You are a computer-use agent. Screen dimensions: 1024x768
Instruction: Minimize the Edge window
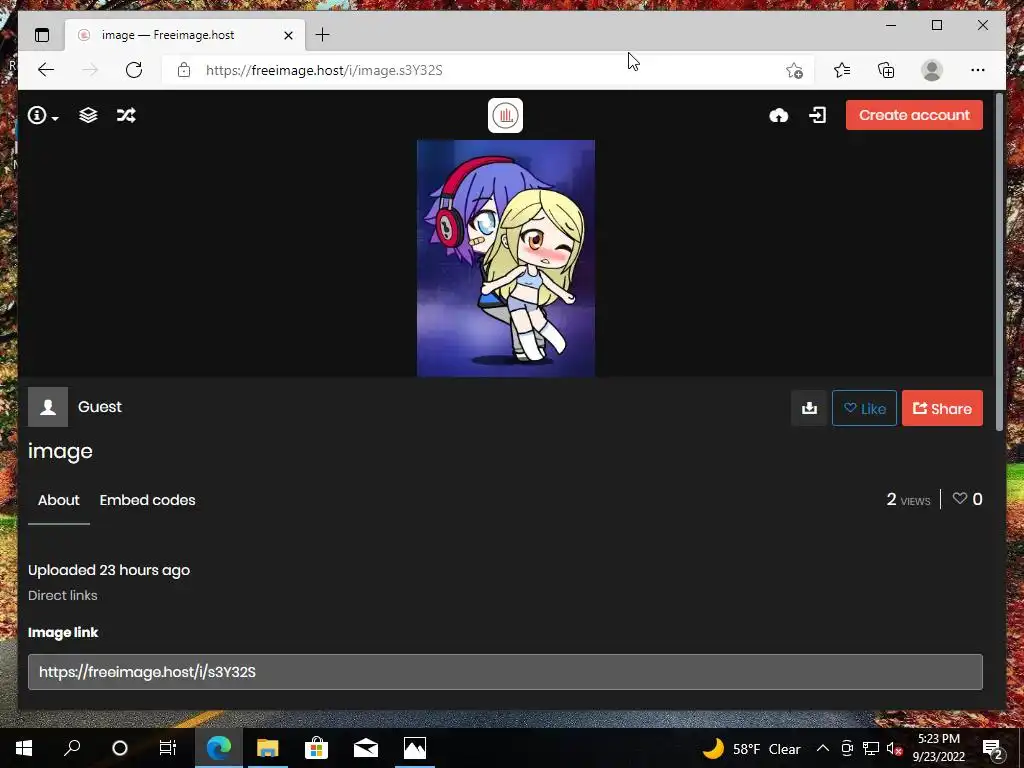[891, 25]
